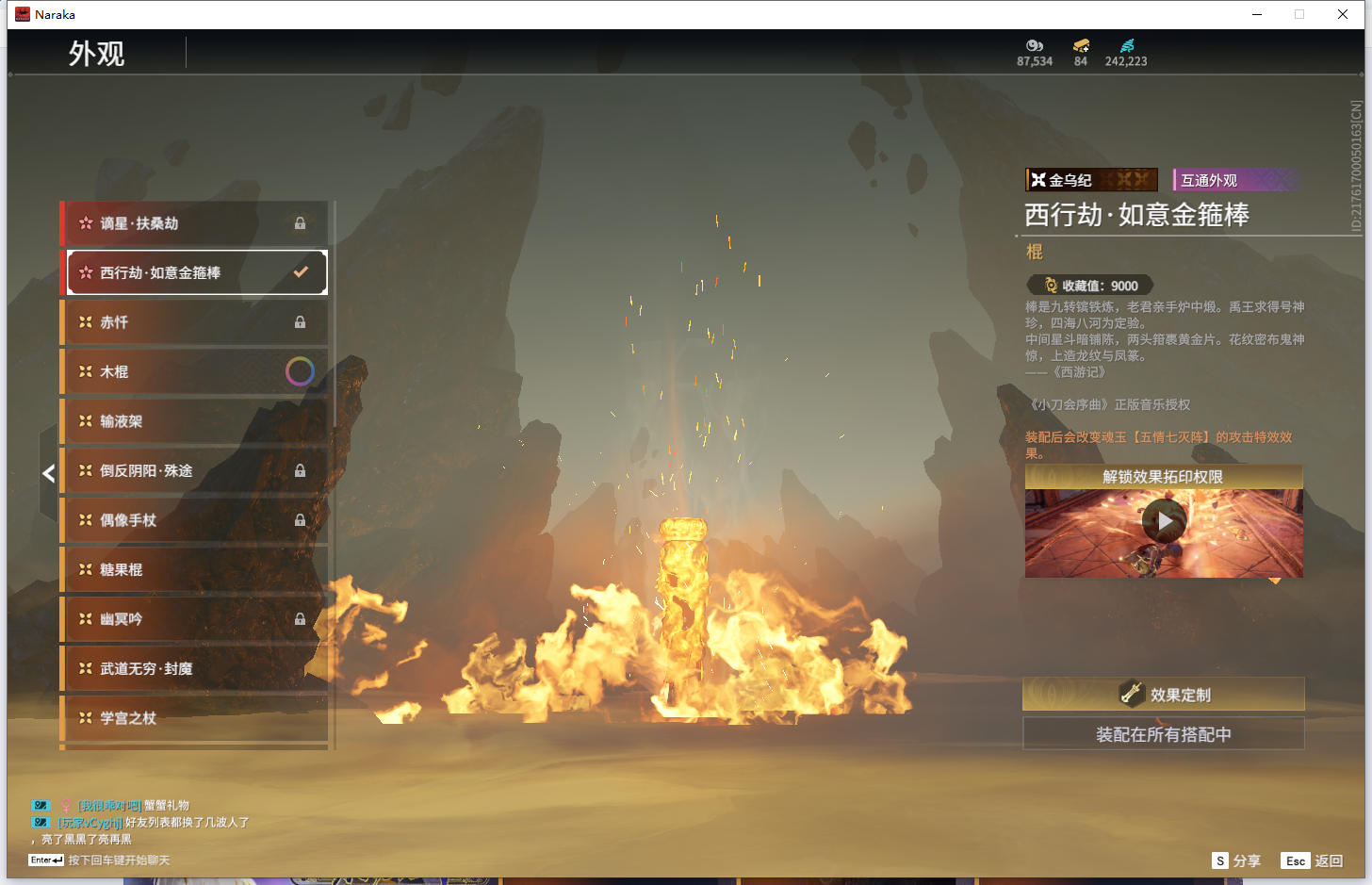This screenshot has height=885, width=1372.
Task: Select the 糖果棍 skin entry
Action: (x=194, y=569)
